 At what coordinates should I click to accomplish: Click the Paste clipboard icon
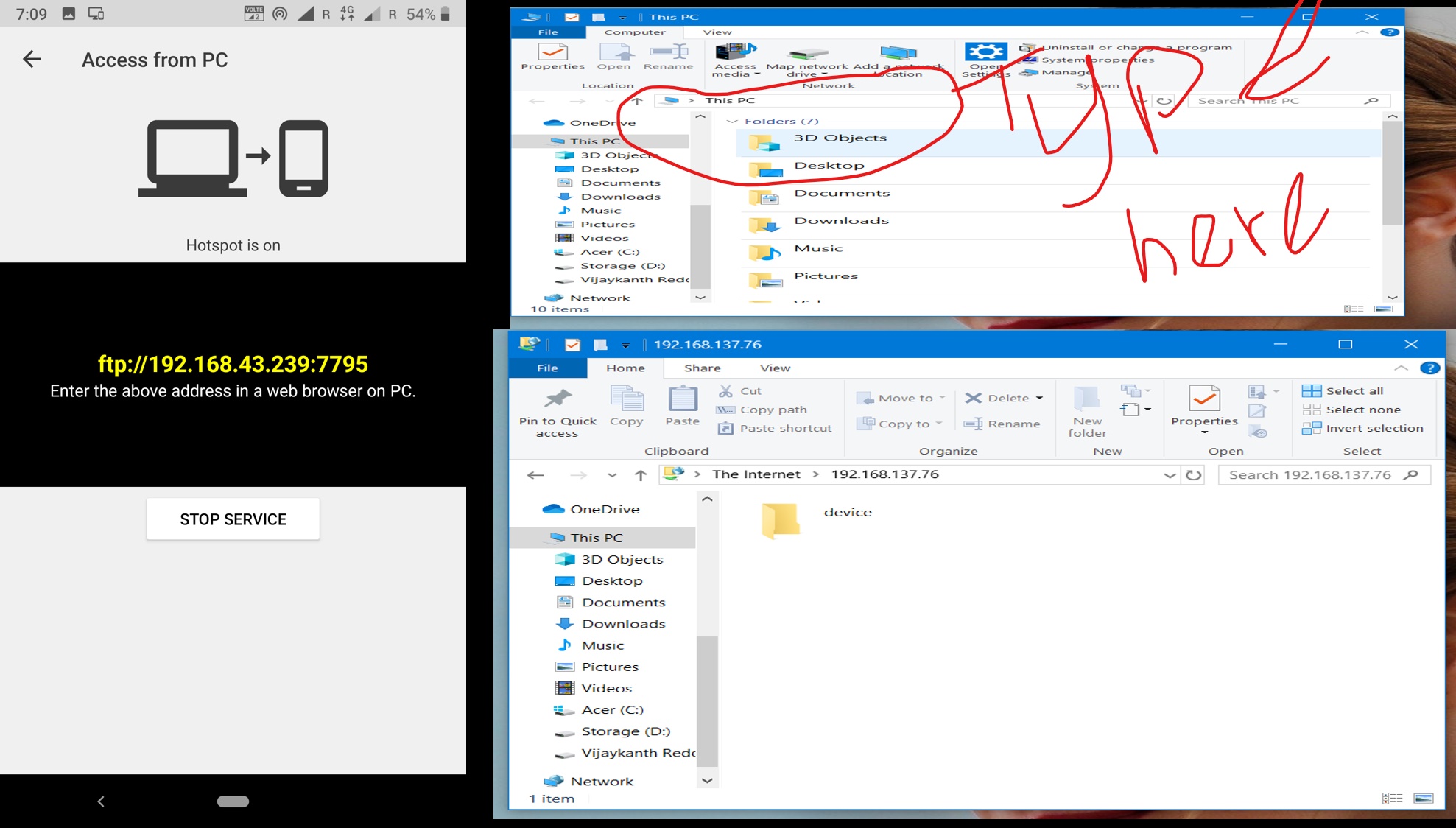[x=682, y=399]
